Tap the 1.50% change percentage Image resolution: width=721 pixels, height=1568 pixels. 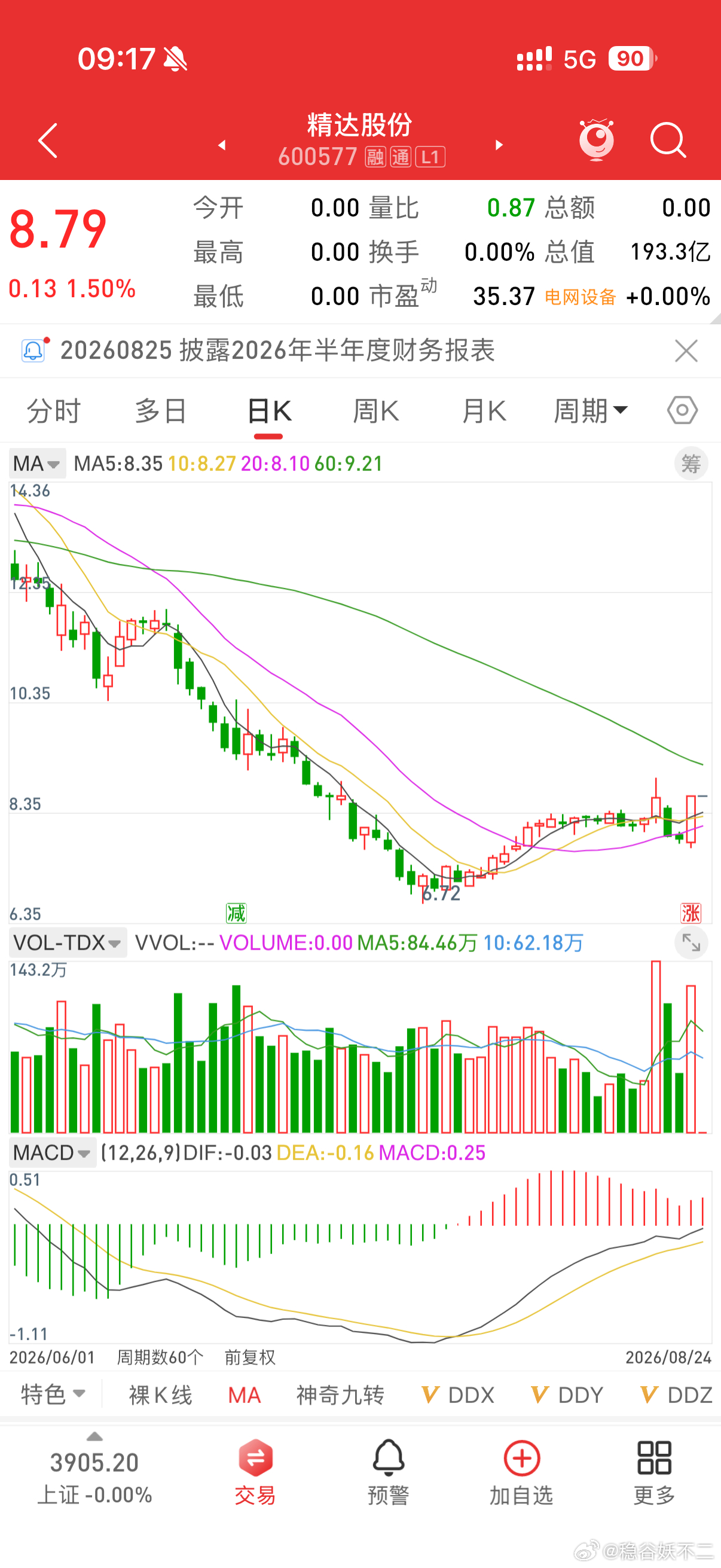101,288
